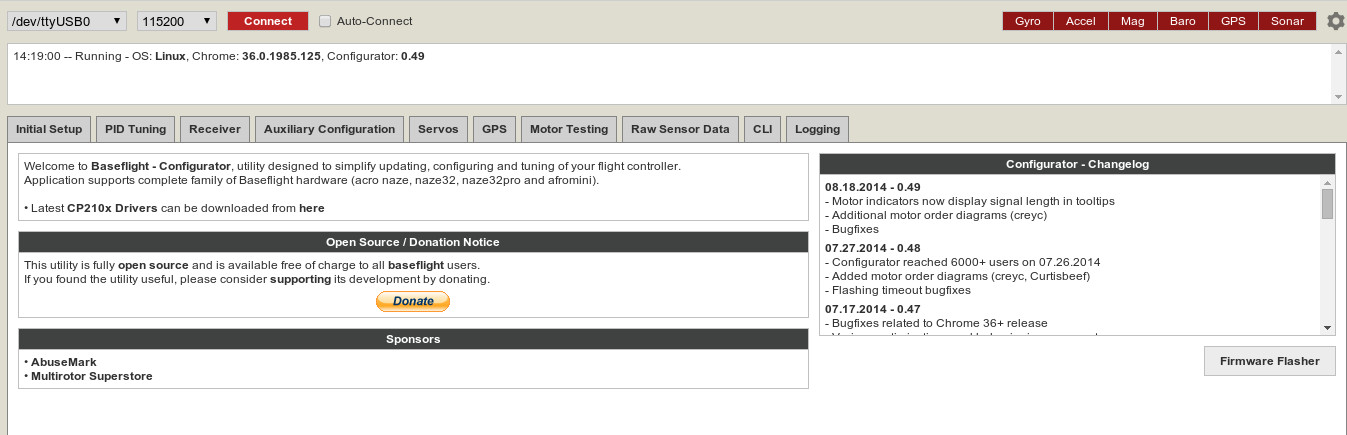
Task: Click the 'Configurator - Changelog' header
Action: 1077,164
